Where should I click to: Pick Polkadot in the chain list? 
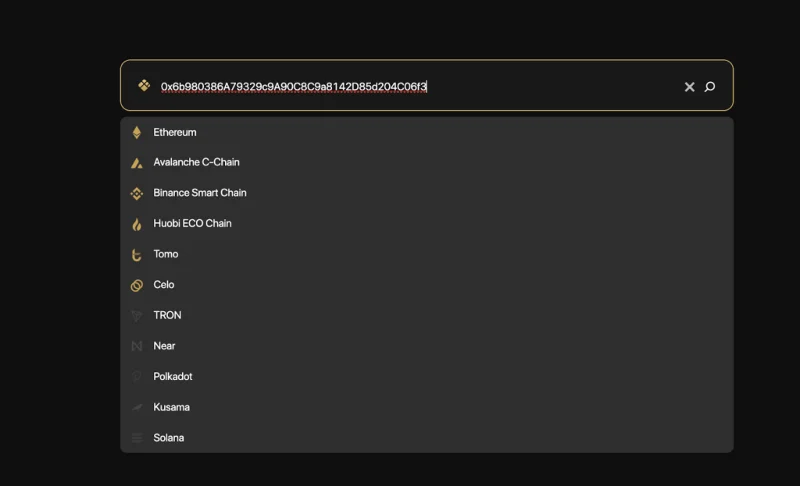(x=427, y=376)
